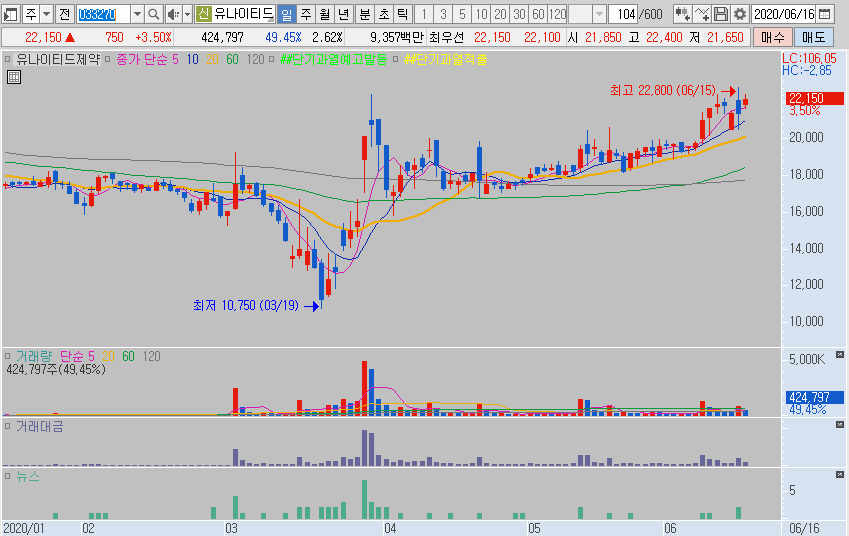Image resolution: width=849 pixels, height=536 pixels.
Task: Click the price legend's 20-day moving average label
Action: (212, 59)
